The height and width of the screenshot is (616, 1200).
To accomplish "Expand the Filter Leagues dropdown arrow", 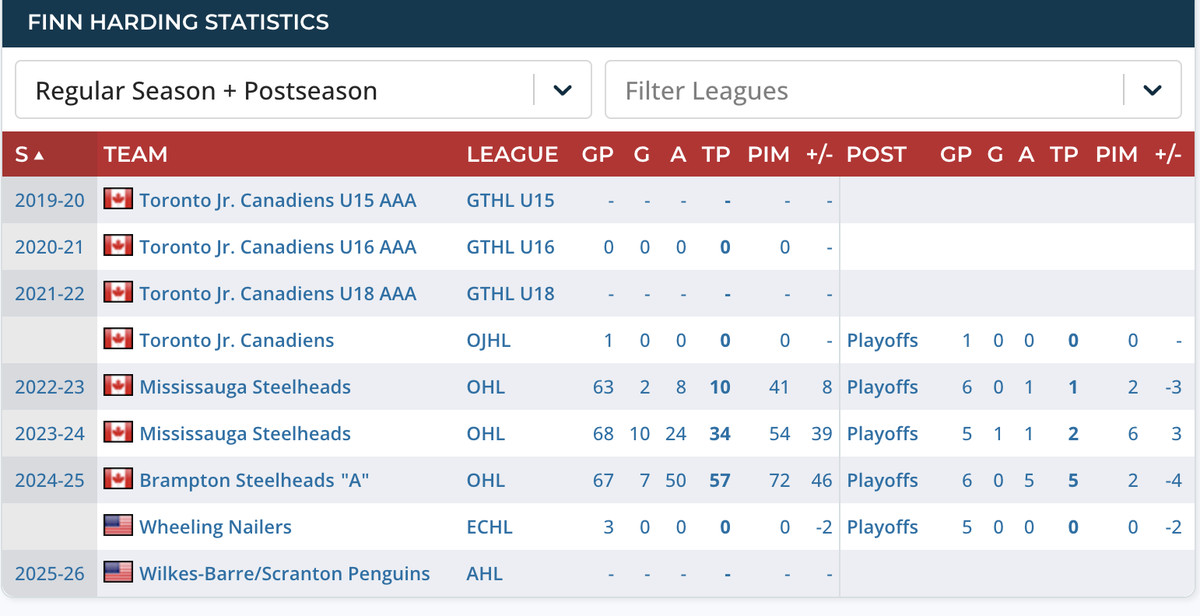I will coord(1152,91).
